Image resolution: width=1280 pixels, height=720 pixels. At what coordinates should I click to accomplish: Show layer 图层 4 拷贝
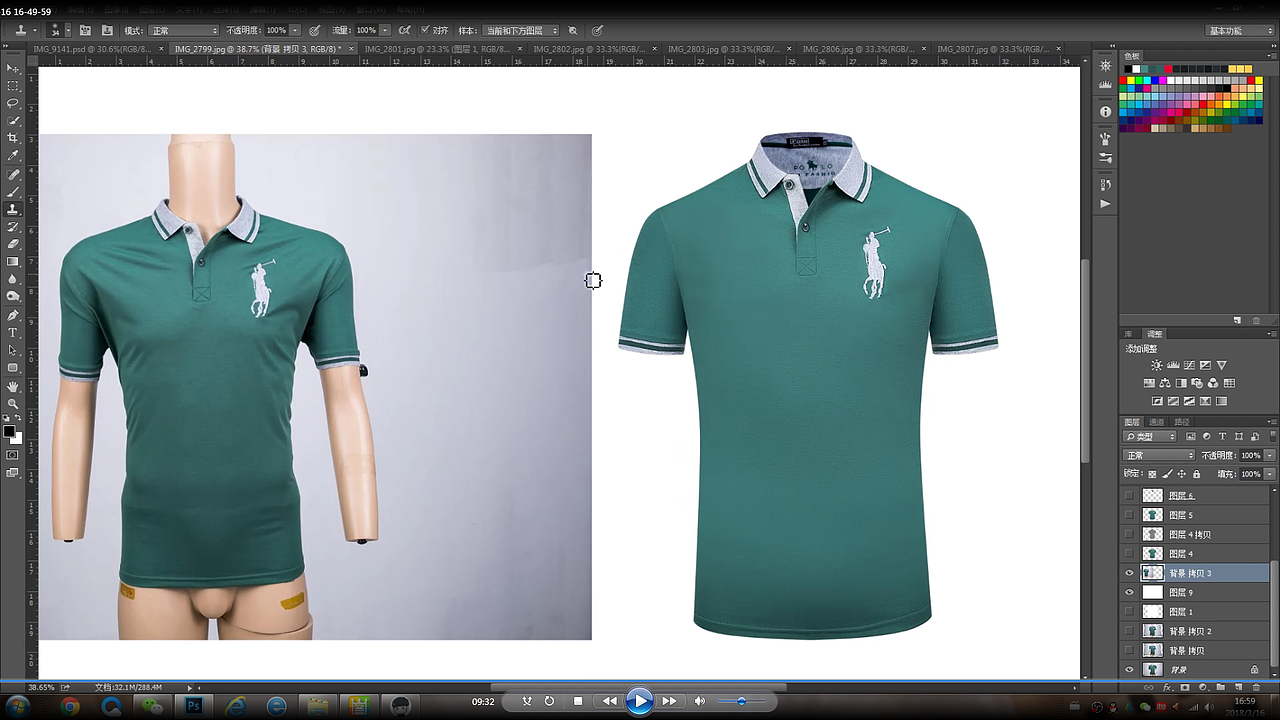(1130, 534)
